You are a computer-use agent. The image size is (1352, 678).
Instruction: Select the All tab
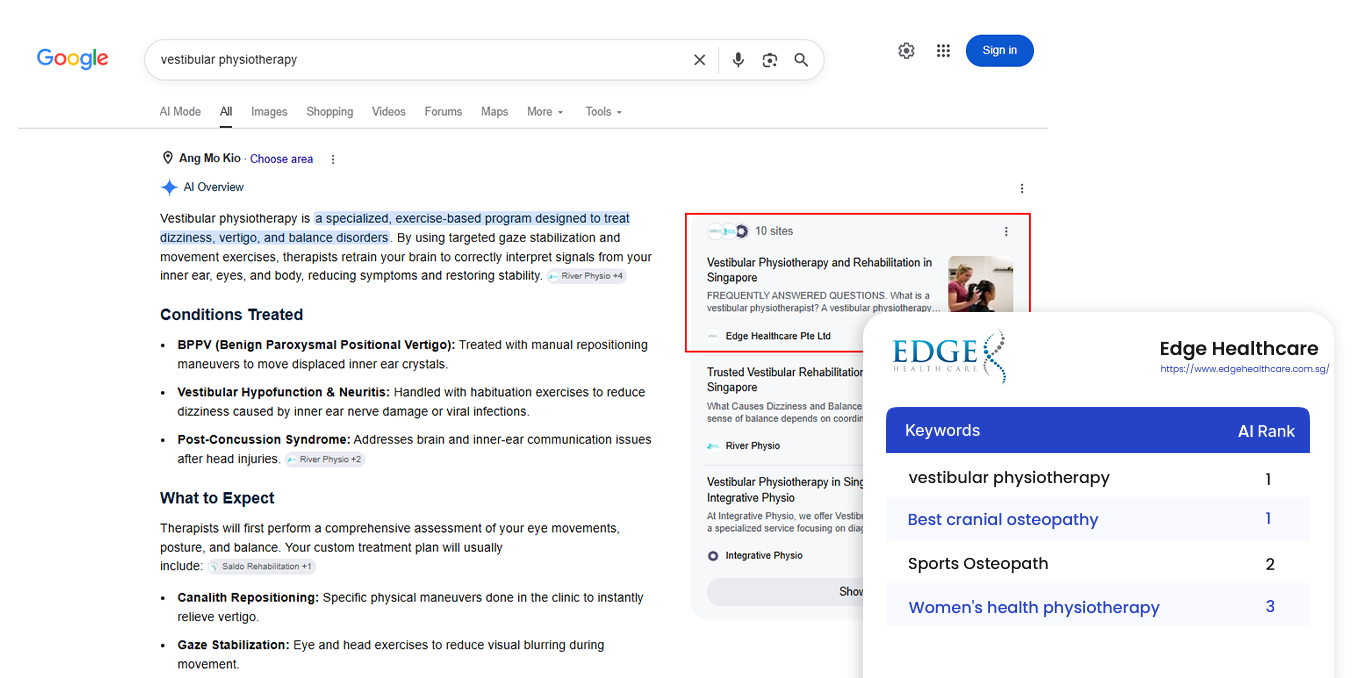(226, 112)
